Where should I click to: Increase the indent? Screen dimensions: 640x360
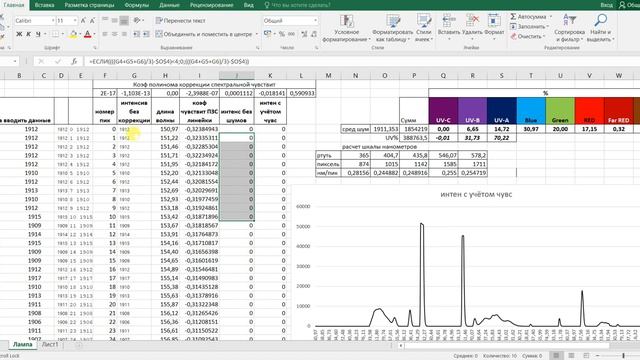pos(146,34)
